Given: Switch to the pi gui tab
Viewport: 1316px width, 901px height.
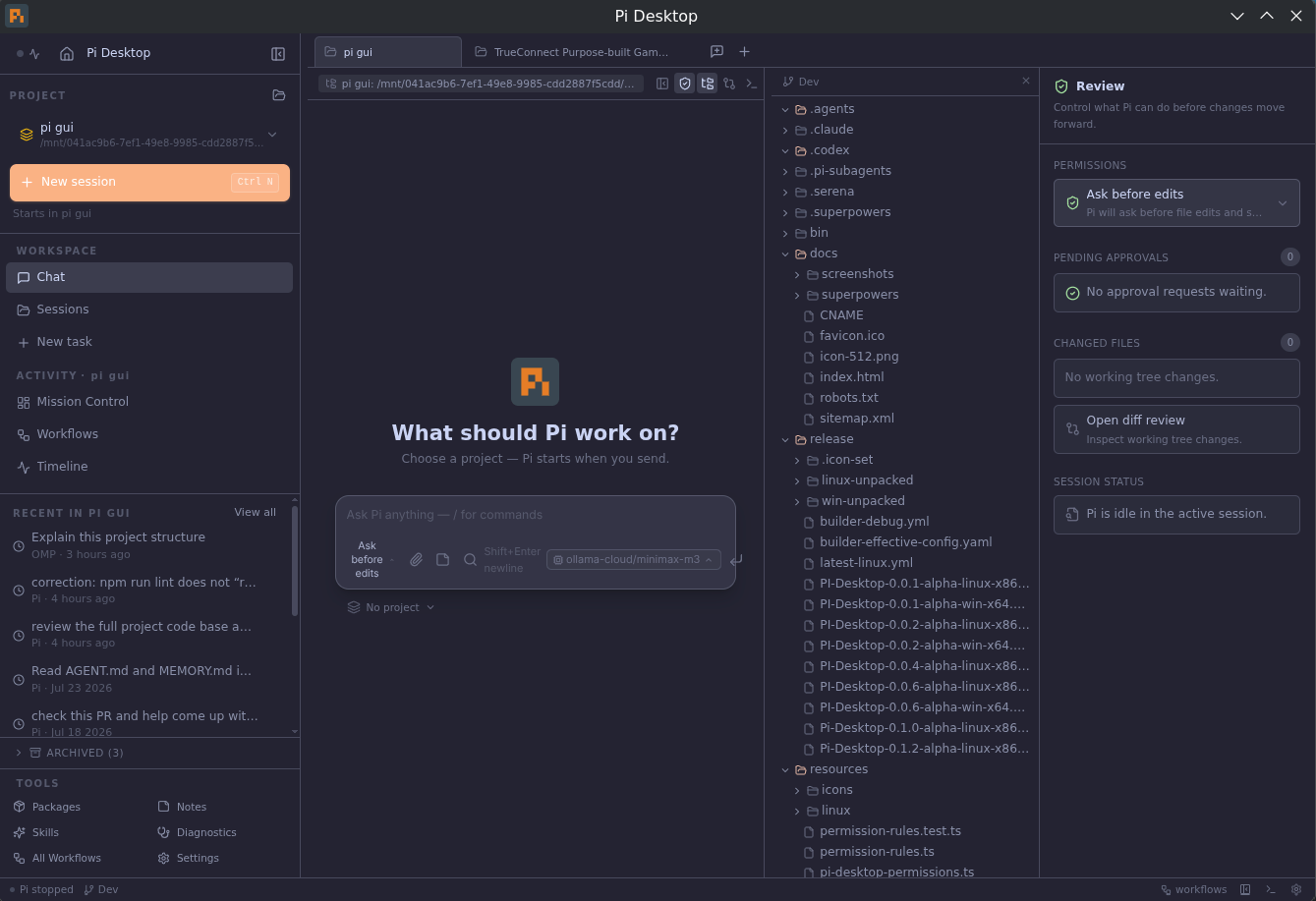Looking at the screenshot, I should pos(388,52).
